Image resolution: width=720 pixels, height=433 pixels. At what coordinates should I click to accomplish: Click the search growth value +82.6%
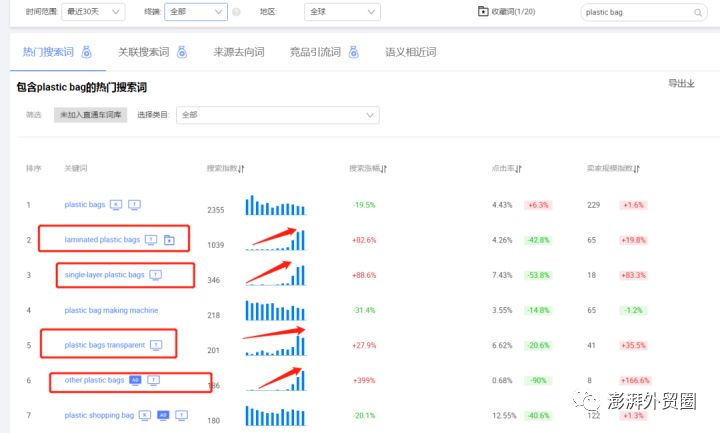[364, 240]
